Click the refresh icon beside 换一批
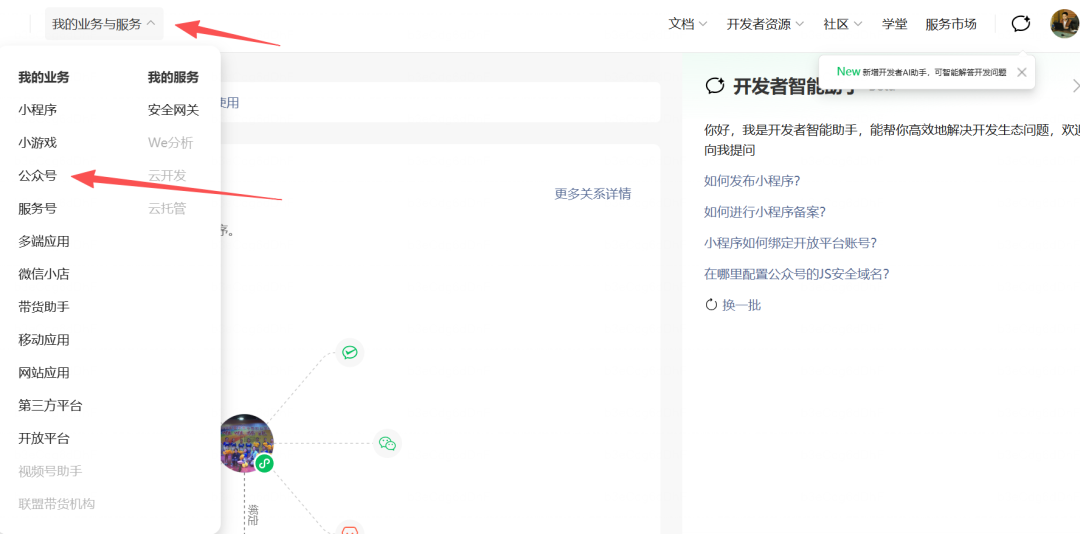The width and height of the screenshot is (1080, 534). (711, 305)
